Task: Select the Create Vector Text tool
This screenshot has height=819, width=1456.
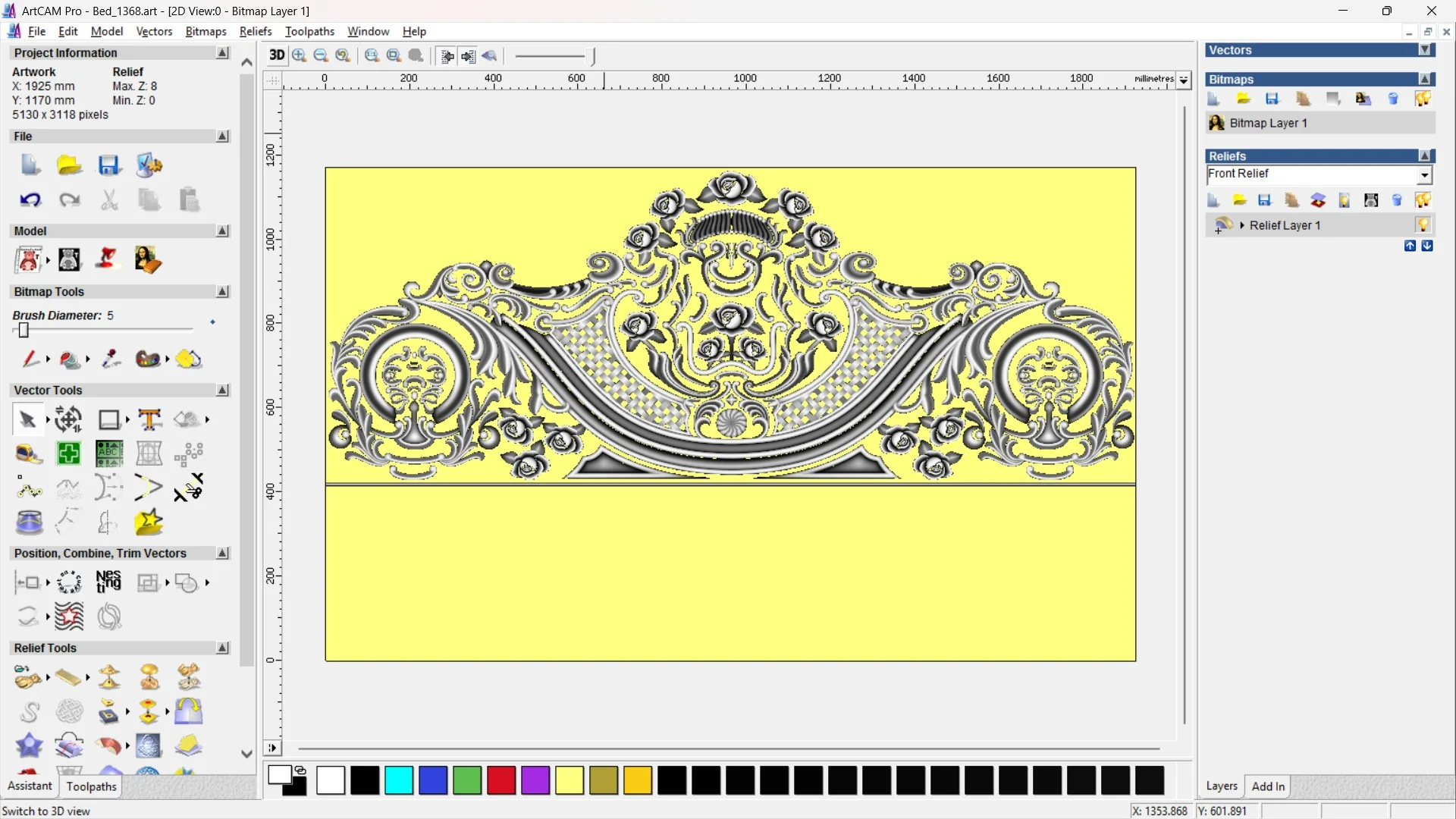Action: click(x=149, y=419)
